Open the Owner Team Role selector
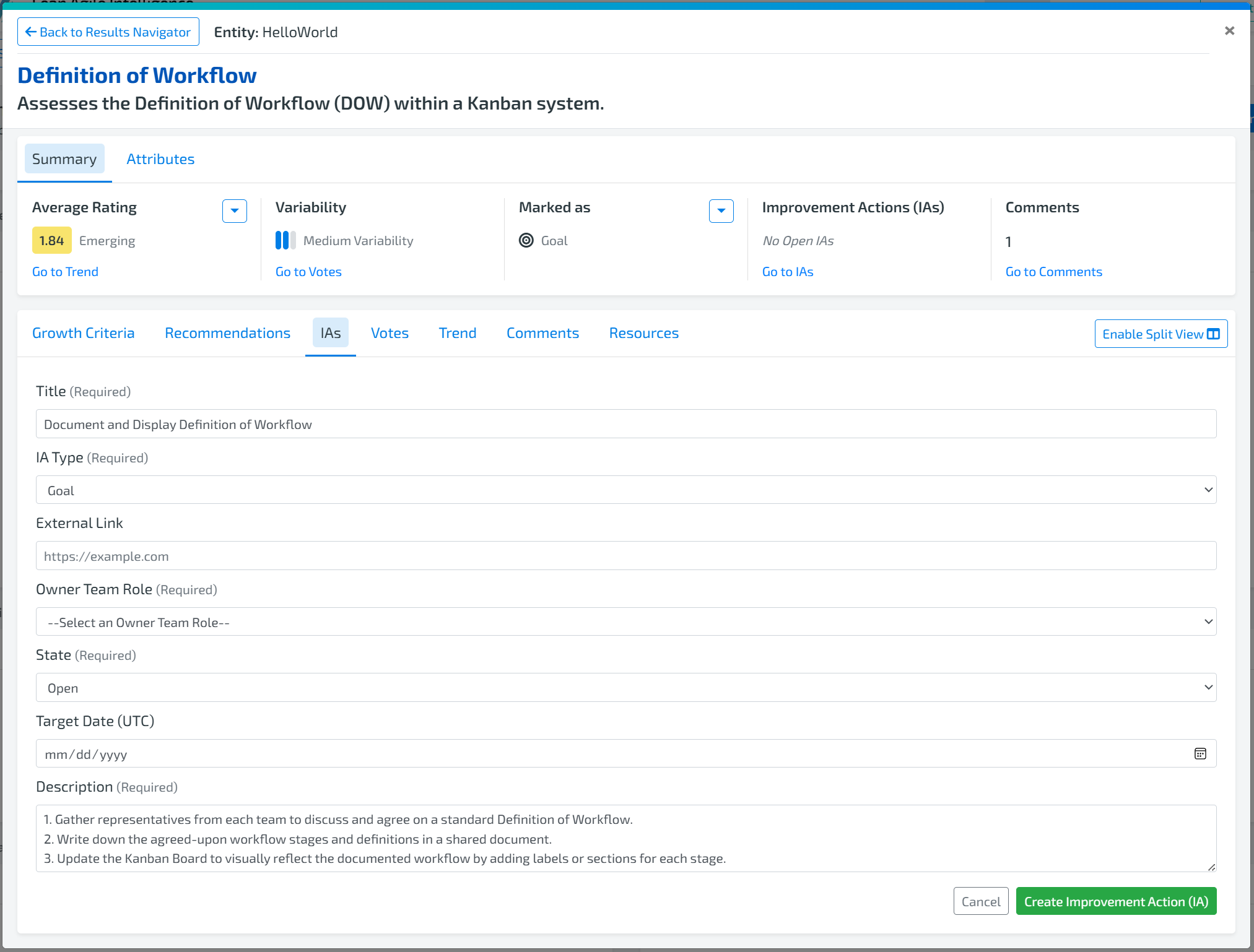This screenshot has width=1254, height=952. (x=625, y=621)
